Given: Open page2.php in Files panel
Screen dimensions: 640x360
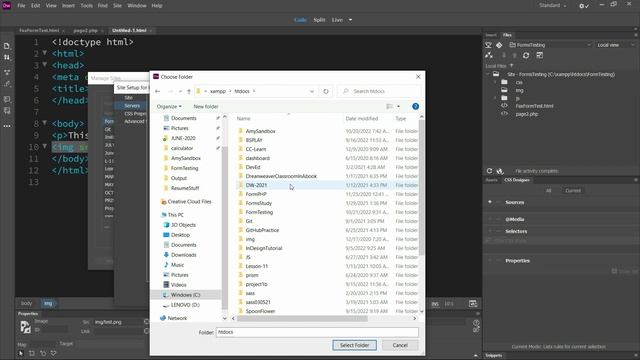Looking at the screenshot, I should coord(527,114).
